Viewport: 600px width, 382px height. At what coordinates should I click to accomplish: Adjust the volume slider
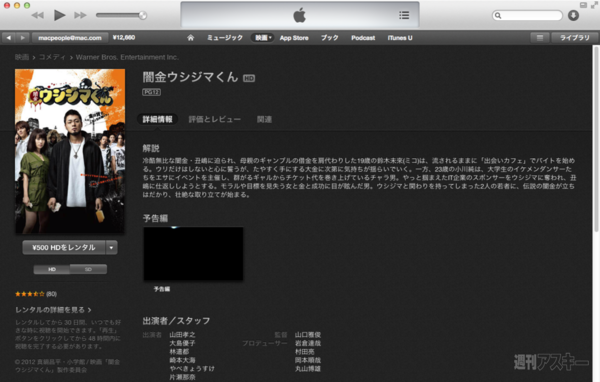point(121,15)
